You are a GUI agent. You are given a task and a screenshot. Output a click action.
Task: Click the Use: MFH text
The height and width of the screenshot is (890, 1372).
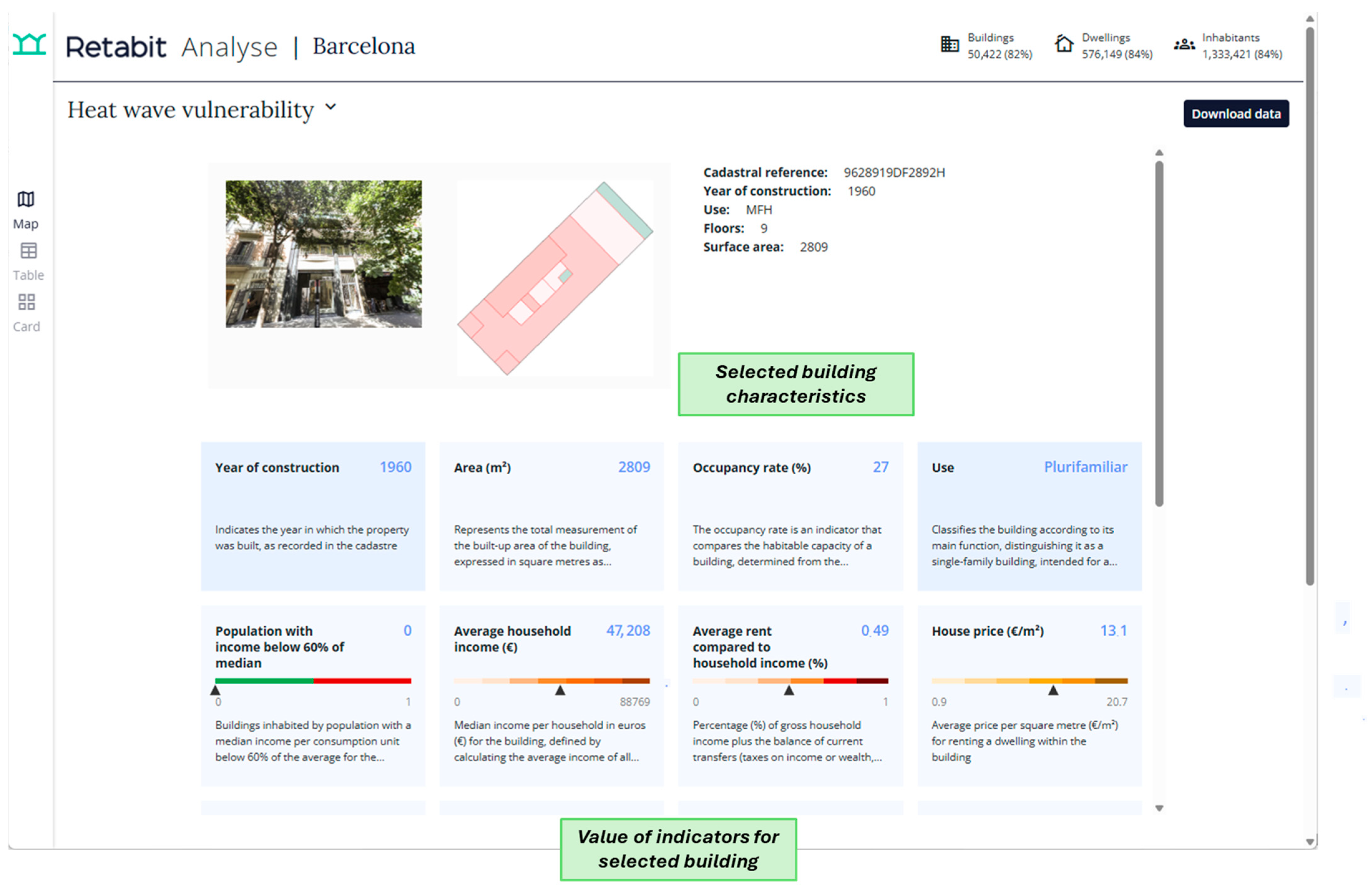737,210
